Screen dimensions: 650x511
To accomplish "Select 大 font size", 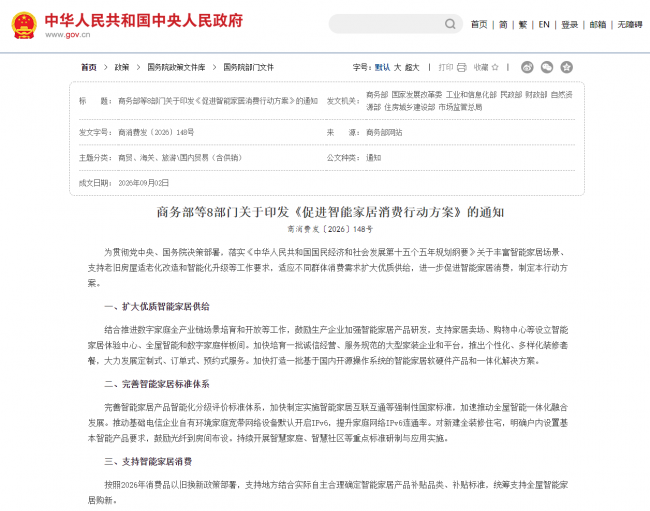I will [397, 67].
